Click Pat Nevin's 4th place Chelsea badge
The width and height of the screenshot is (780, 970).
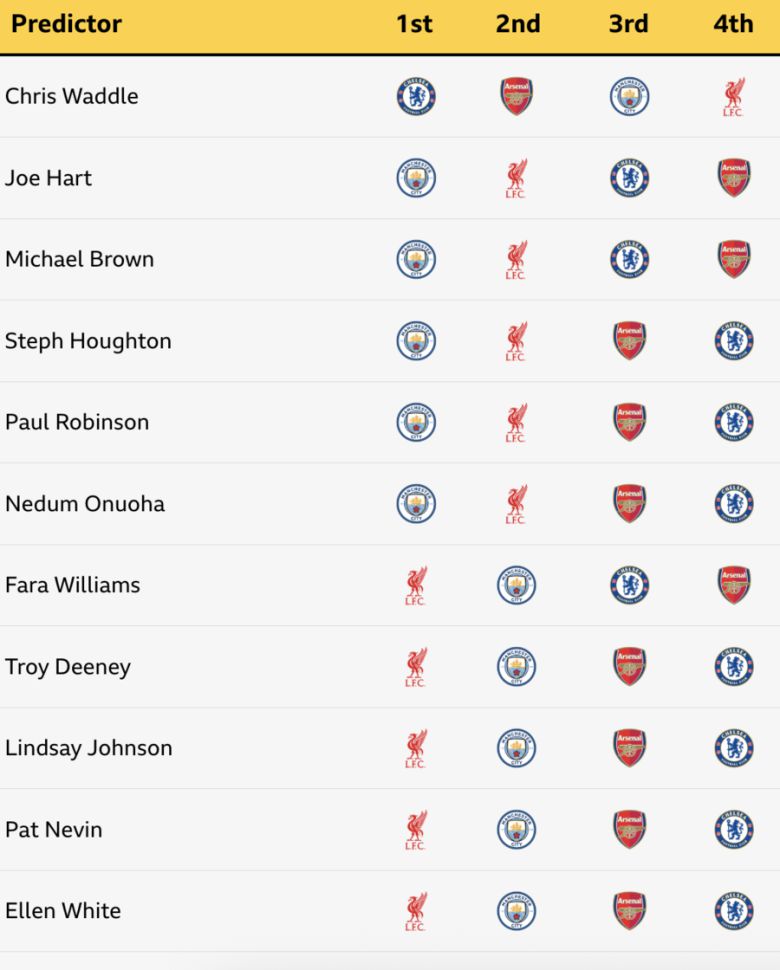(x=733, y=830)
